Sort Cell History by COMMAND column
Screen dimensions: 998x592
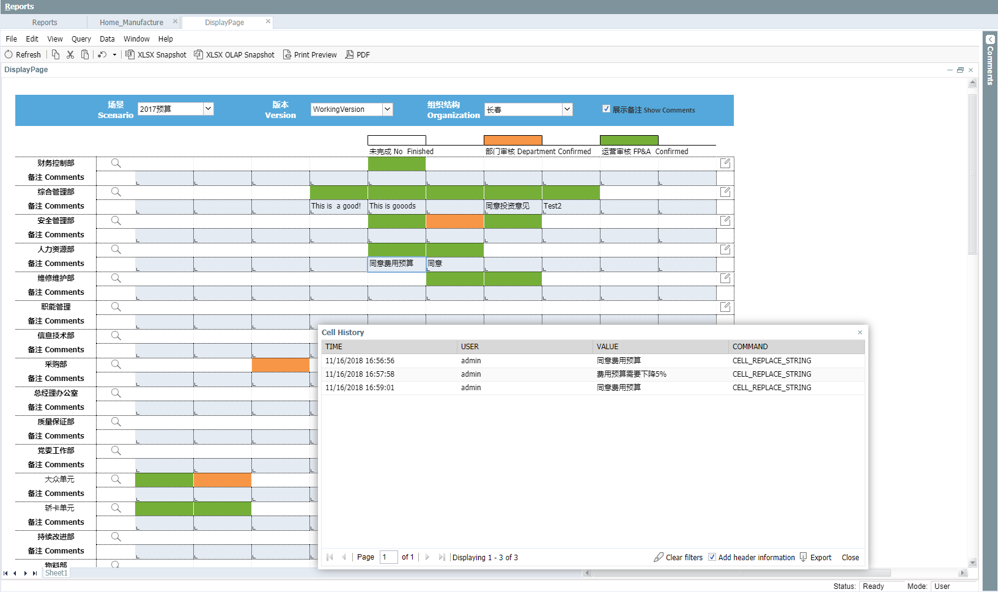pos(796,347)
